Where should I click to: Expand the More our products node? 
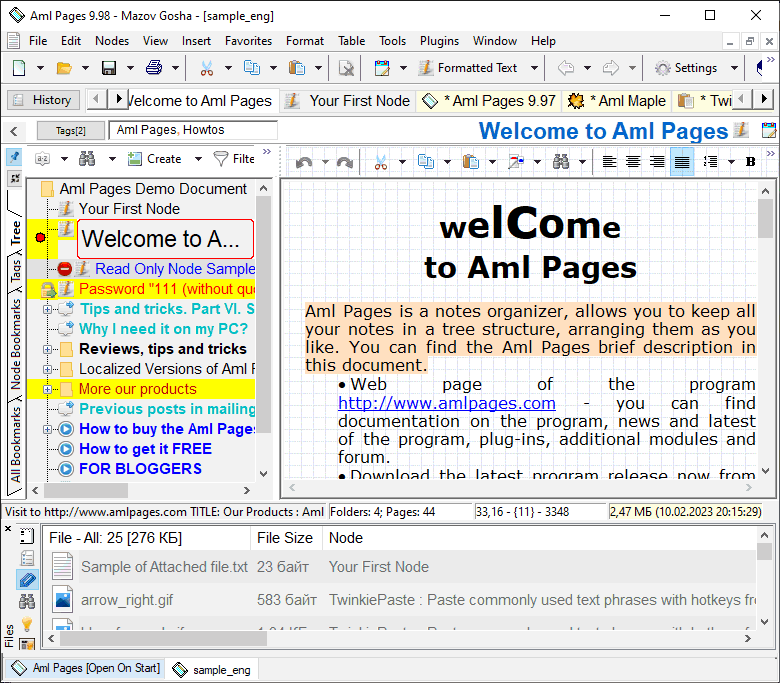pos(47,390)
